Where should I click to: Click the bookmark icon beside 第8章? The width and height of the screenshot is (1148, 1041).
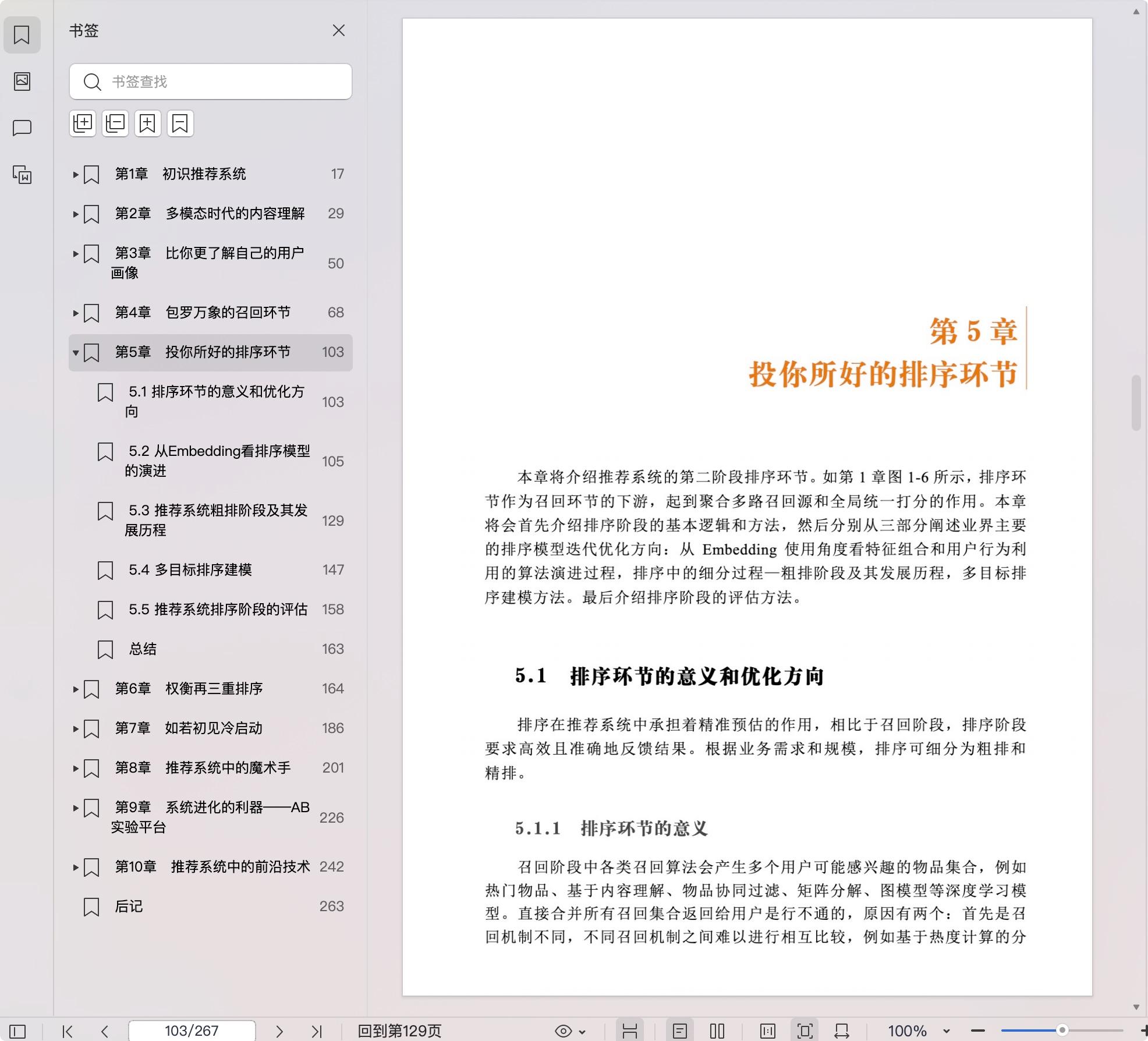click(91, 768)
